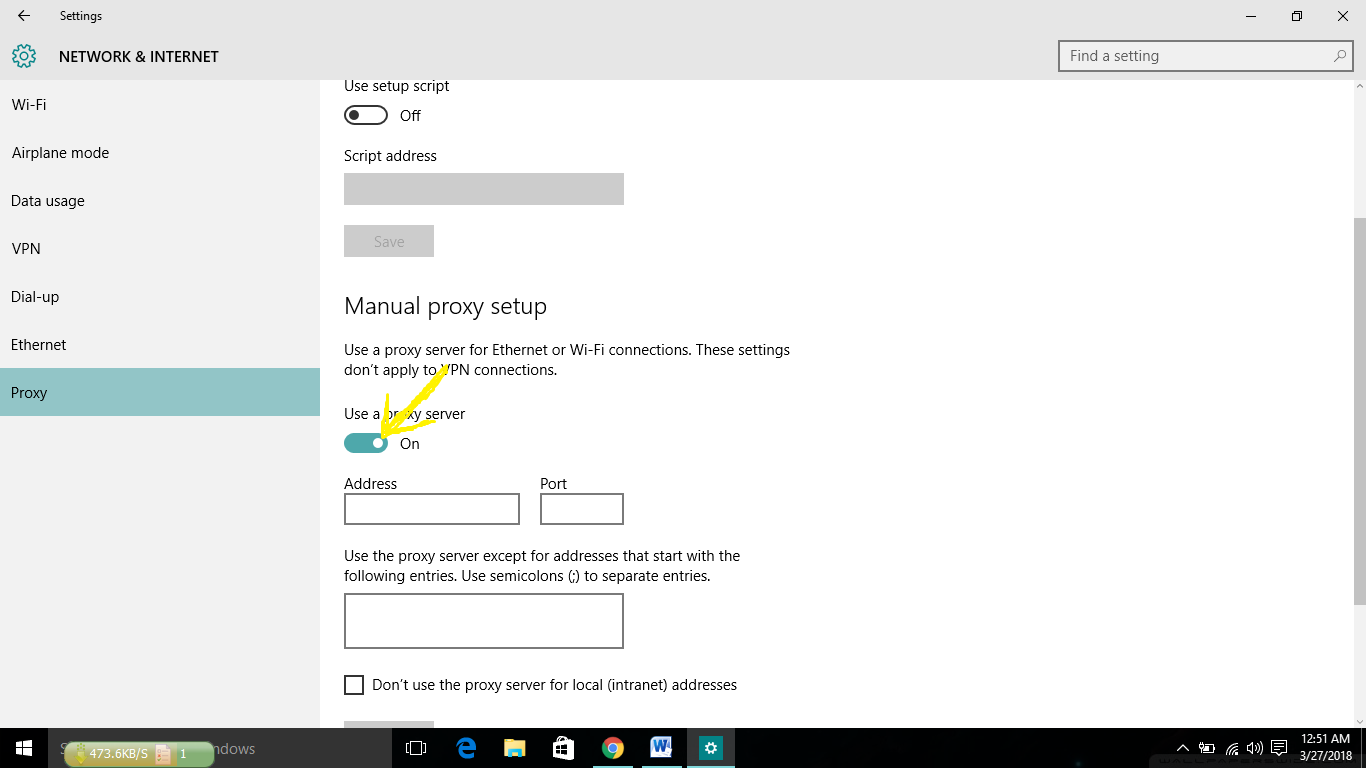The width and height of the screenshot is (1366, 768).
Task: Click the Script address label
Action: click(x=390, y=156)
